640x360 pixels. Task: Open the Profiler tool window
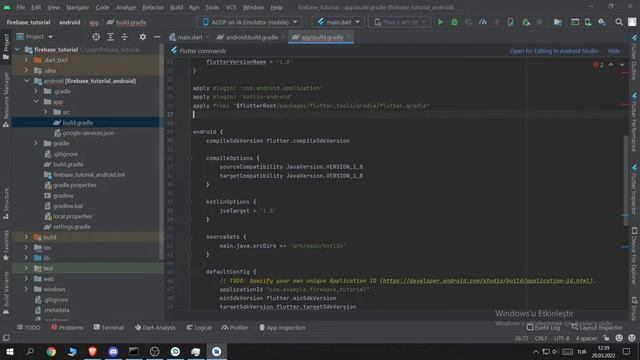pyautogui.click(x=235, y=327)
